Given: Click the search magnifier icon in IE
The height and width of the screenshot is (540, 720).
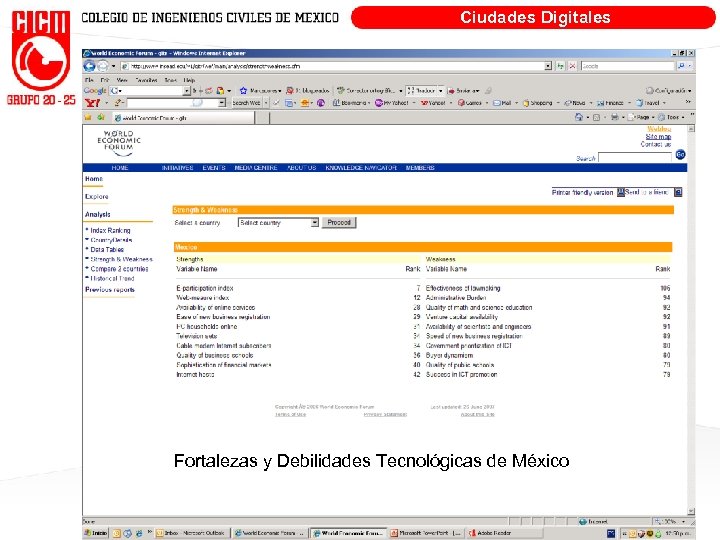Looking at the screenshot, I should [x=681, y=66].
